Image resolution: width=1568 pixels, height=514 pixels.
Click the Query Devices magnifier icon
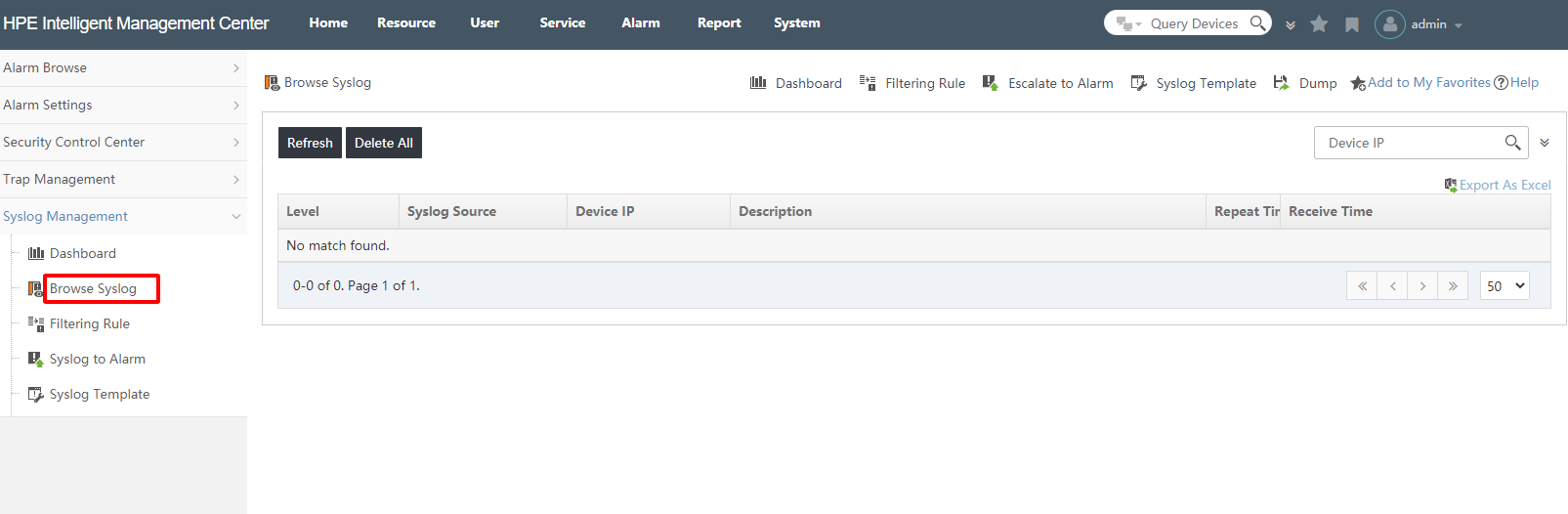pyautogui.click(x=1258, y=22)
